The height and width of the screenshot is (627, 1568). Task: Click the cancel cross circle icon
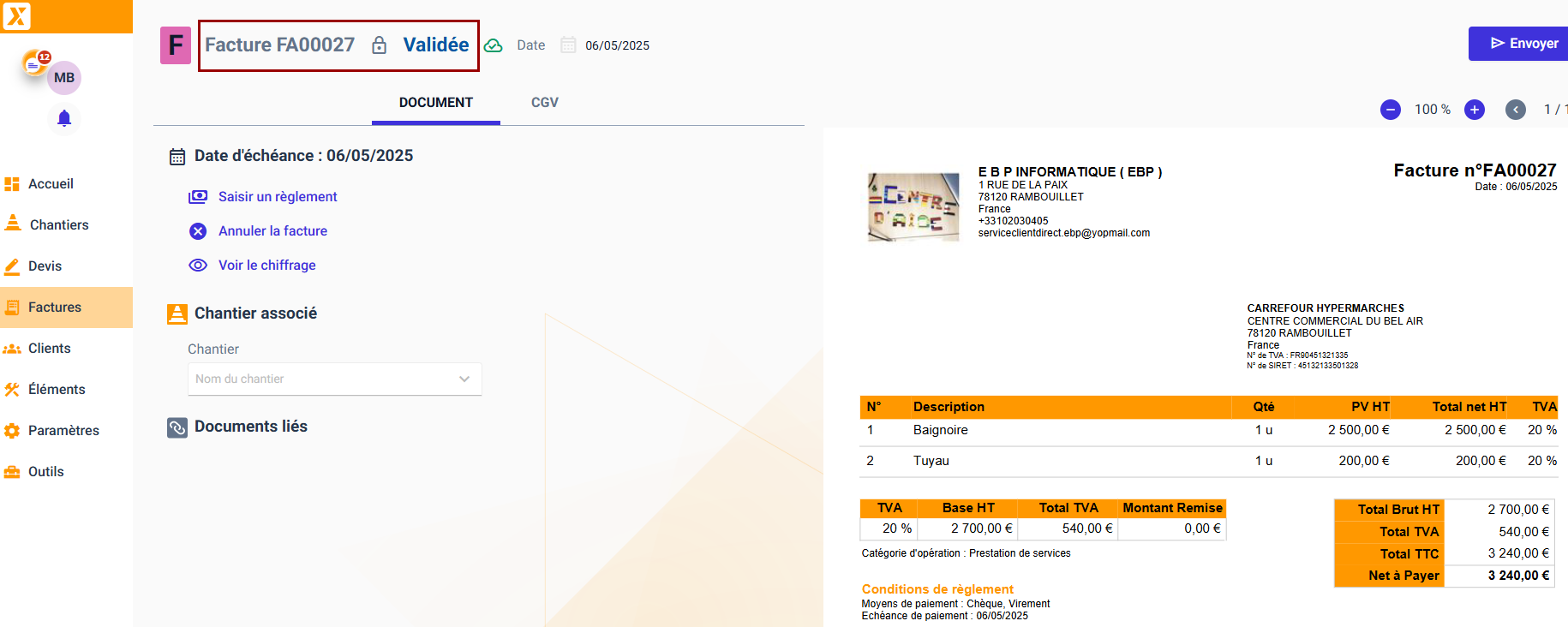click(x=198, y=231)
